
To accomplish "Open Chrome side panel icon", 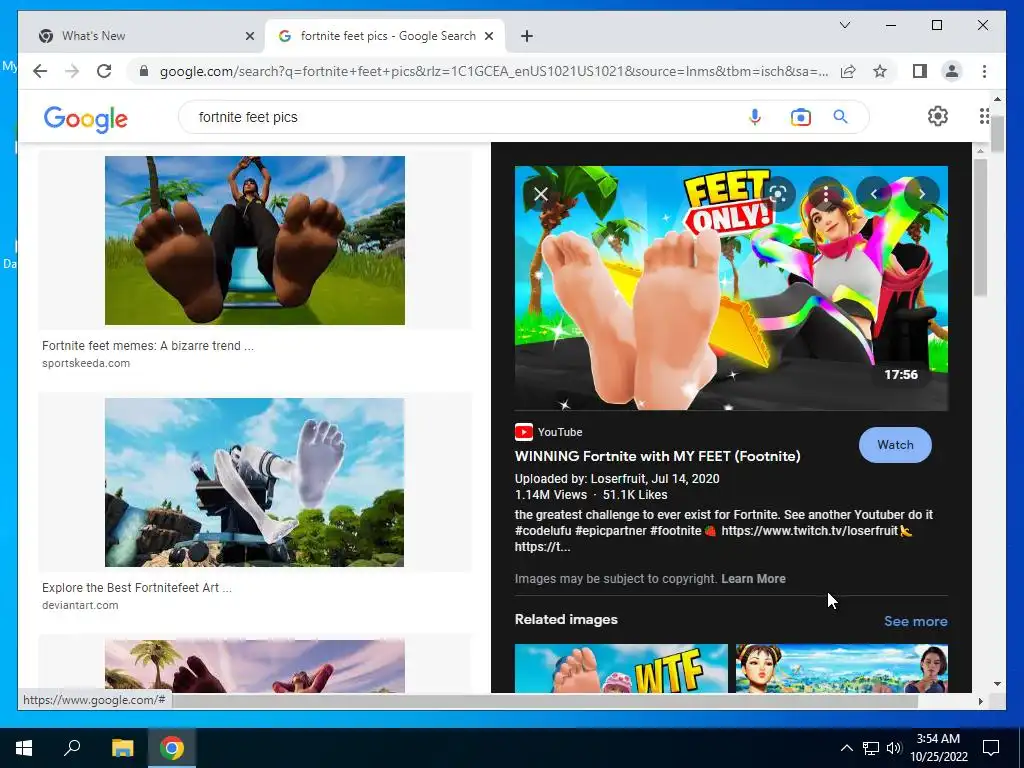I will coord(920,71).
